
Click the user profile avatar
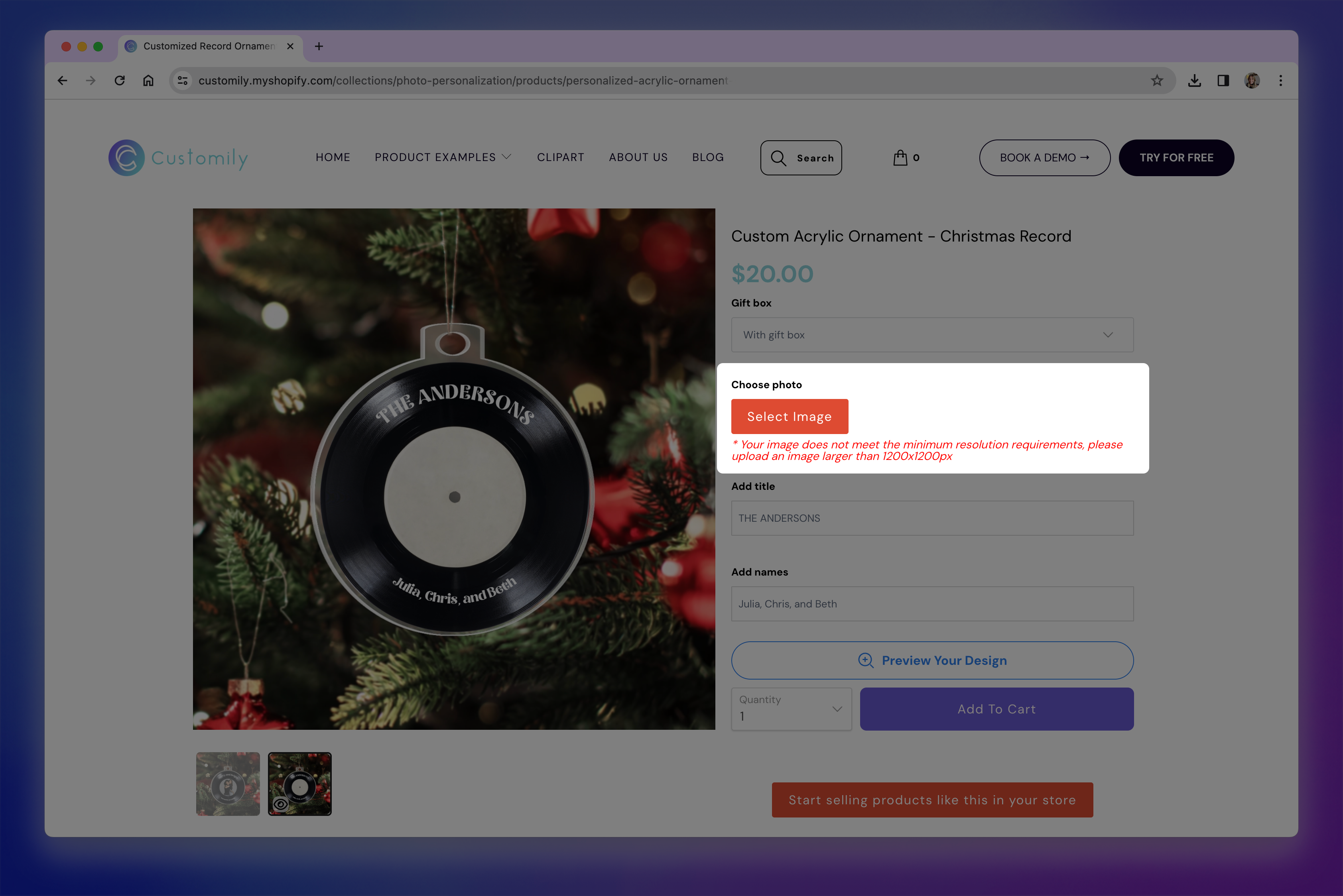coord(1252,81)
